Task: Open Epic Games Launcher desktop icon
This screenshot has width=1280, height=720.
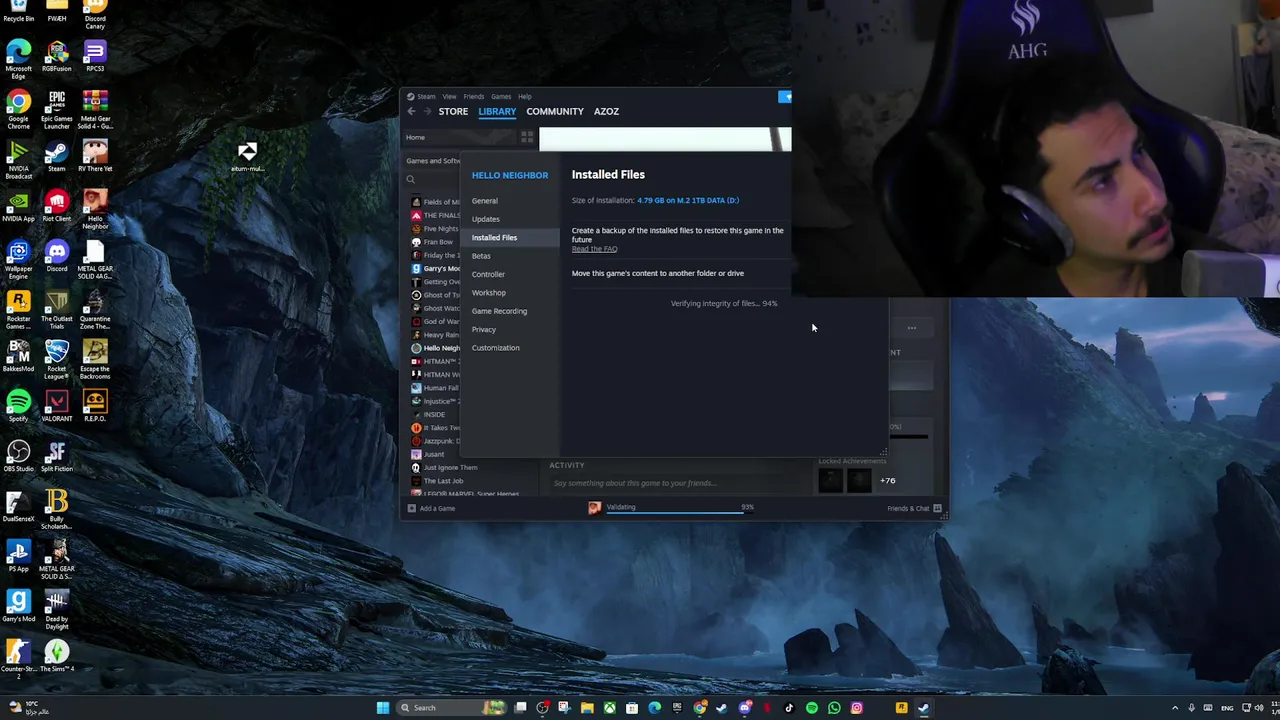Action: point(57,110)
